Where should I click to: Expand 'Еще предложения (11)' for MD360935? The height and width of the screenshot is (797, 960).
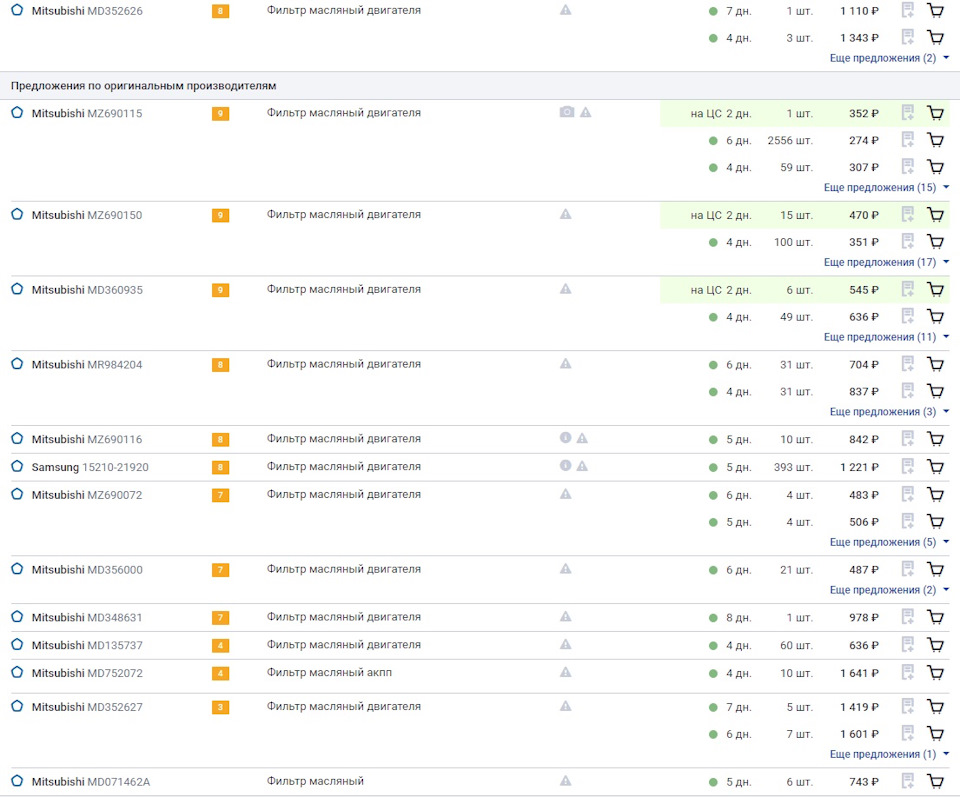886,337
